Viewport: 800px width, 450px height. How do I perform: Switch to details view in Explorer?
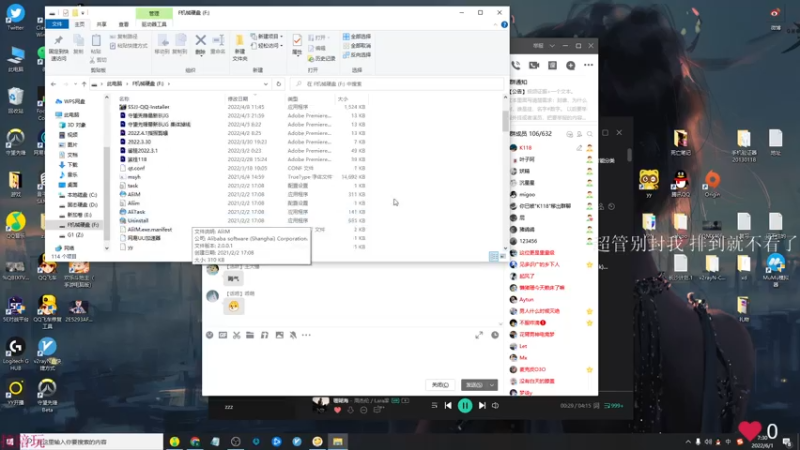pos(494,256)
